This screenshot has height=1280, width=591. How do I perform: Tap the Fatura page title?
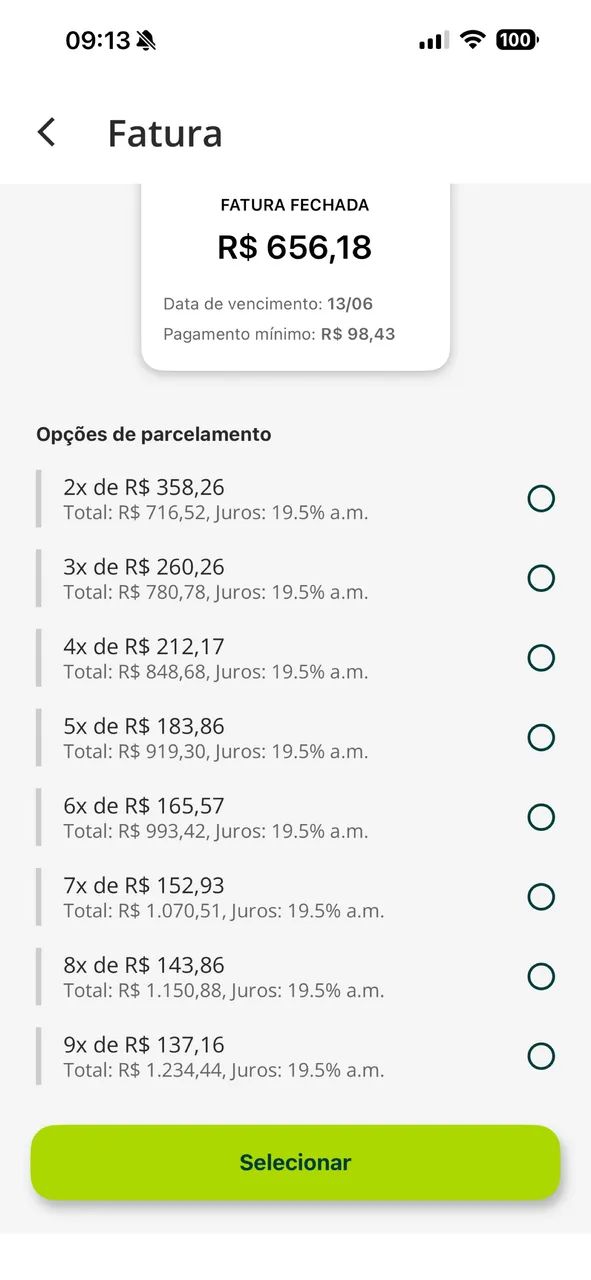(x=165, y=133)
